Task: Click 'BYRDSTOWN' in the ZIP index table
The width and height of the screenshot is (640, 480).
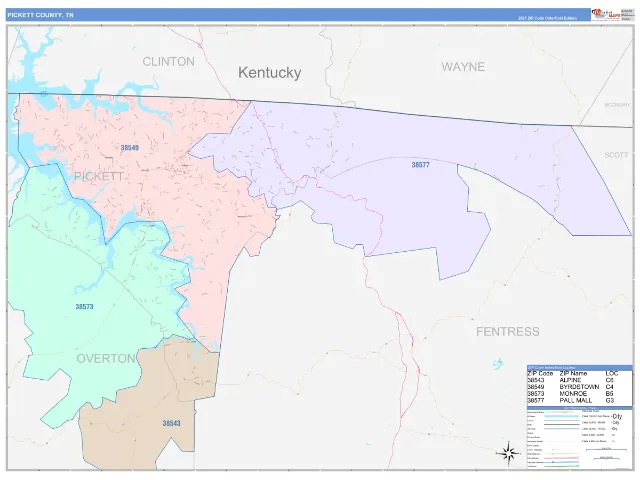Action: [579, 387]
